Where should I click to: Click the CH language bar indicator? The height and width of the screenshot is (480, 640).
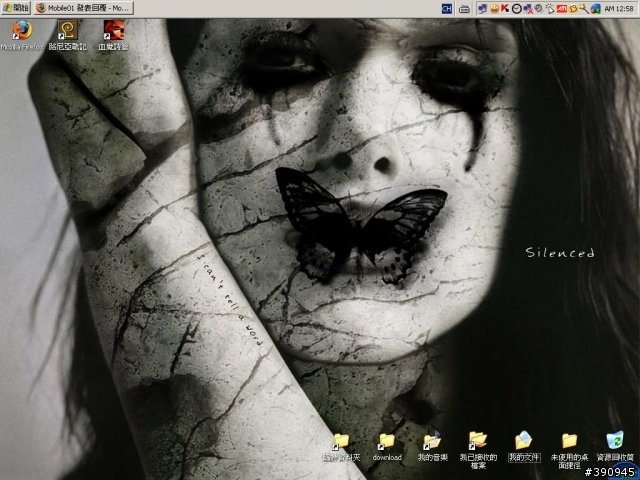[447, 8]
